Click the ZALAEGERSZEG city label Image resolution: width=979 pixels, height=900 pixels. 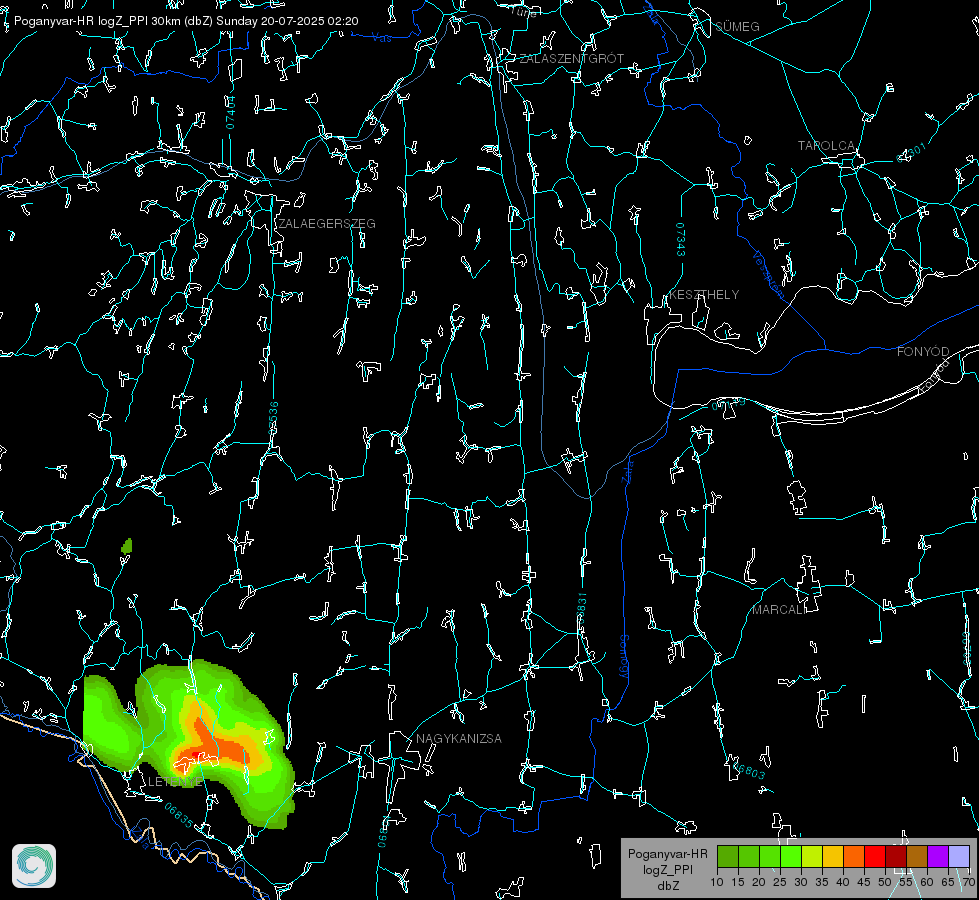coord(327,224)
